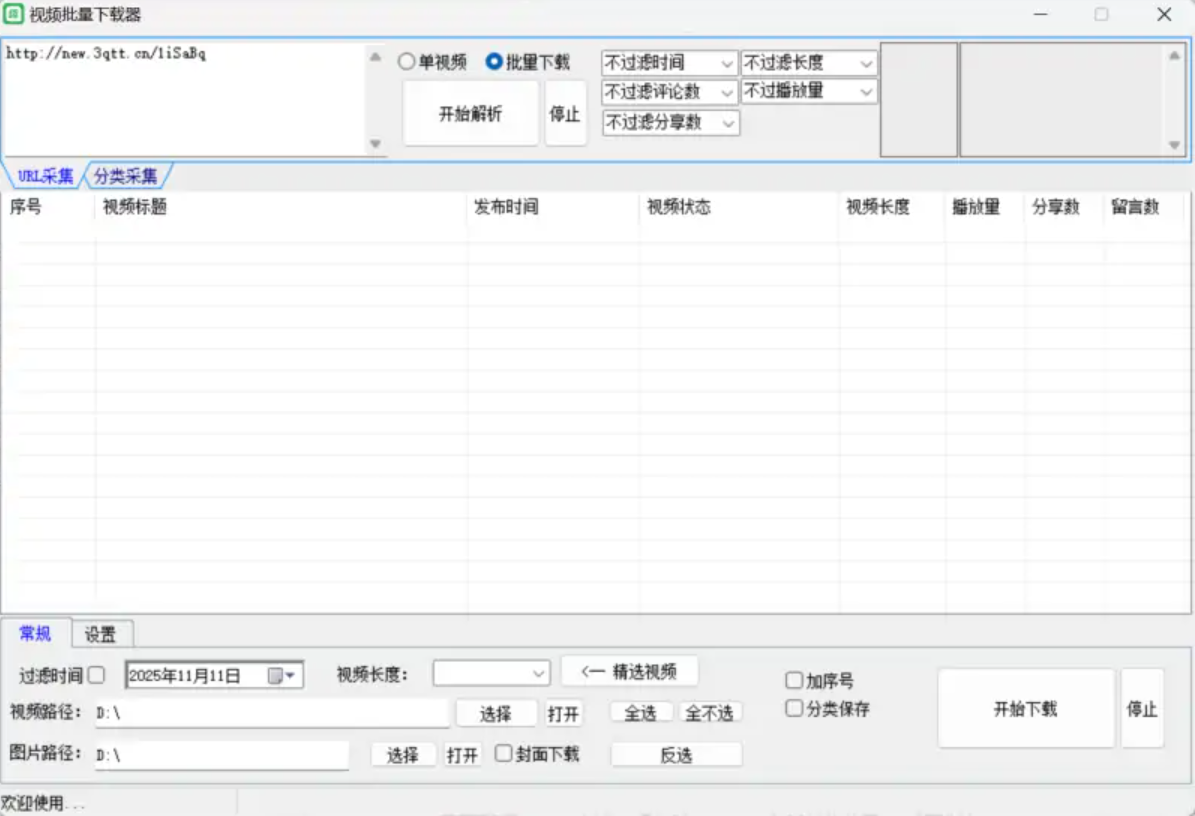
Task: Click 选择 for 图片路径
Action: 402,755
